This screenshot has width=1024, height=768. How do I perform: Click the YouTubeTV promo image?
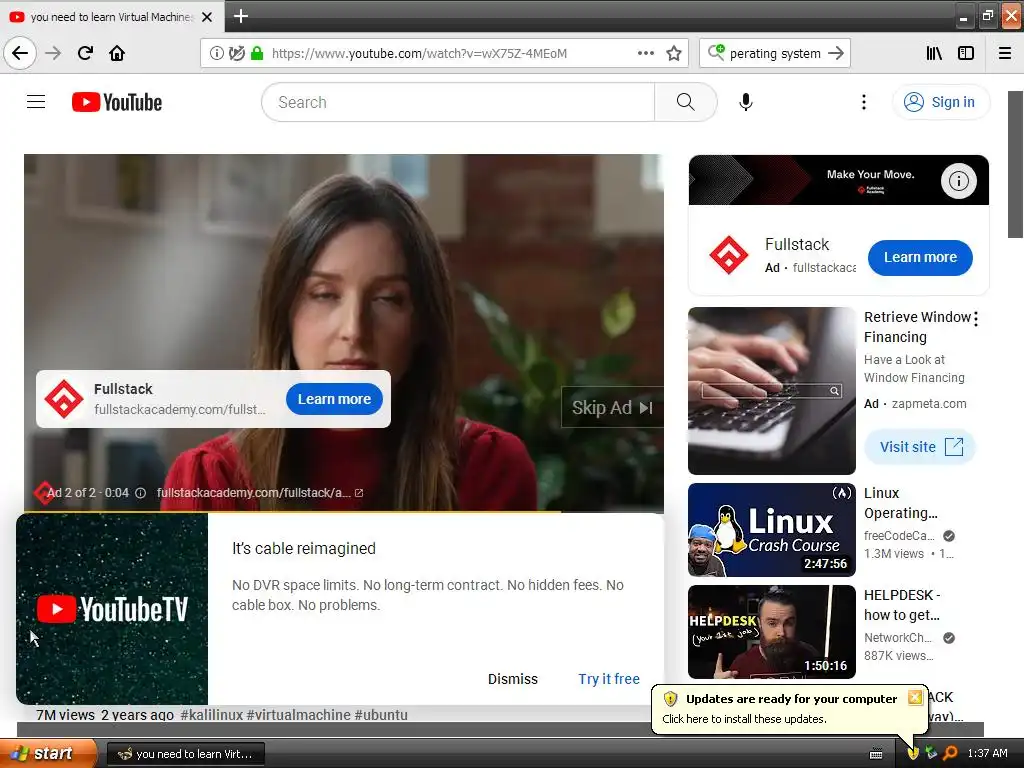tap(112, 609)
